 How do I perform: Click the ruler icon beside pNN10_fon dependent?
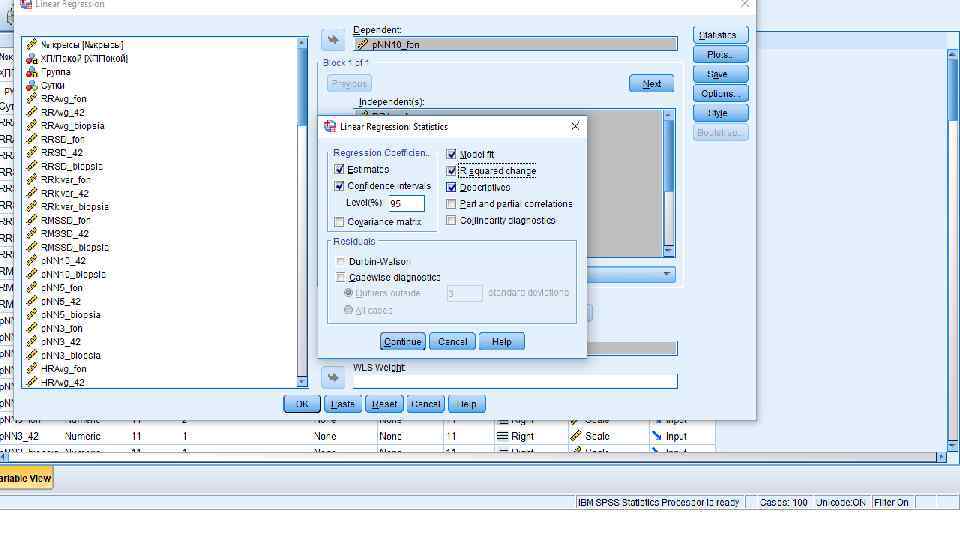(x=362, y=44)
